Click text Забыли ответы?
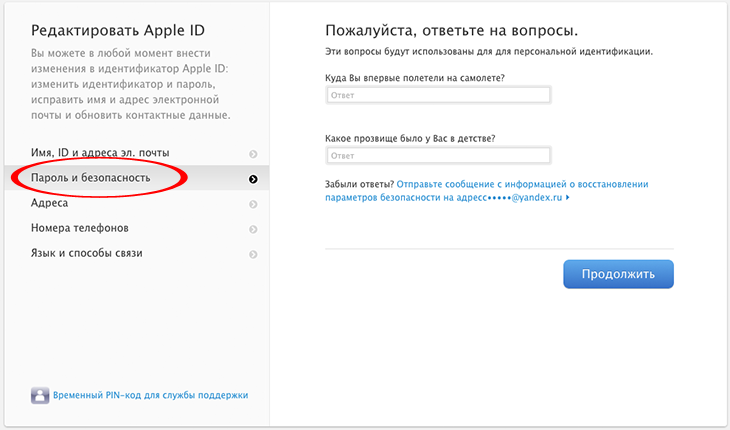This screenshot has width=730, height=430. pyautogui.click(x=359, y=184)
